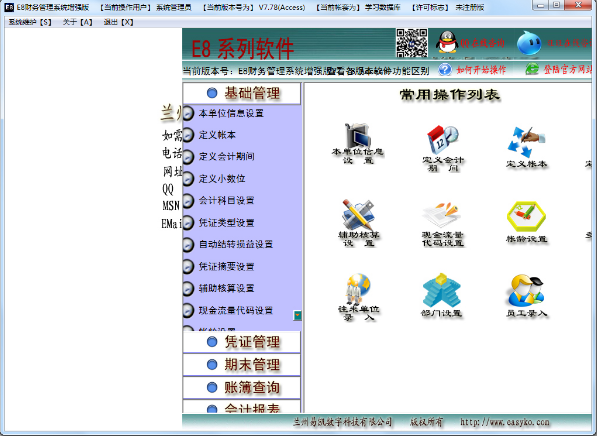Collapse the 基础管理 section header

point(242,93)
